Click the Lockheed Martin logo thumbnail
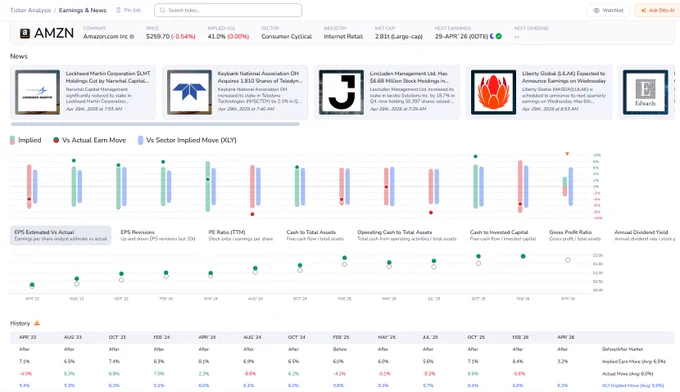This screenshot has width=680, height=392. click(37, 92)
